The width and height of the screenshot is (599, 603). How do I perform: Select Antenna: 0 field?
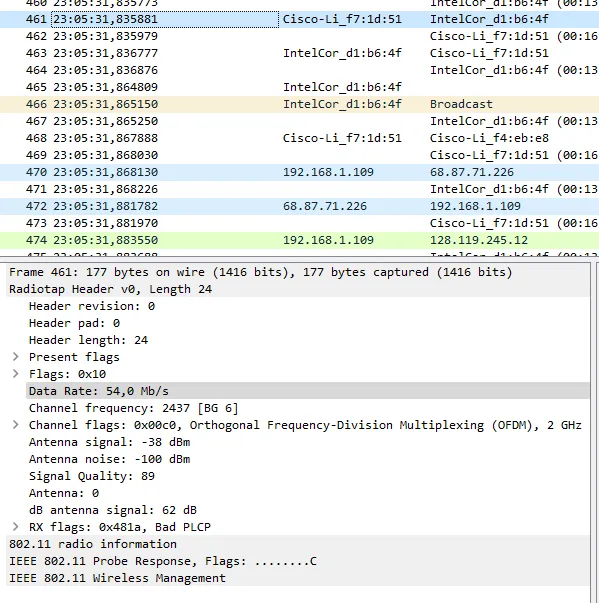(308, 493)
